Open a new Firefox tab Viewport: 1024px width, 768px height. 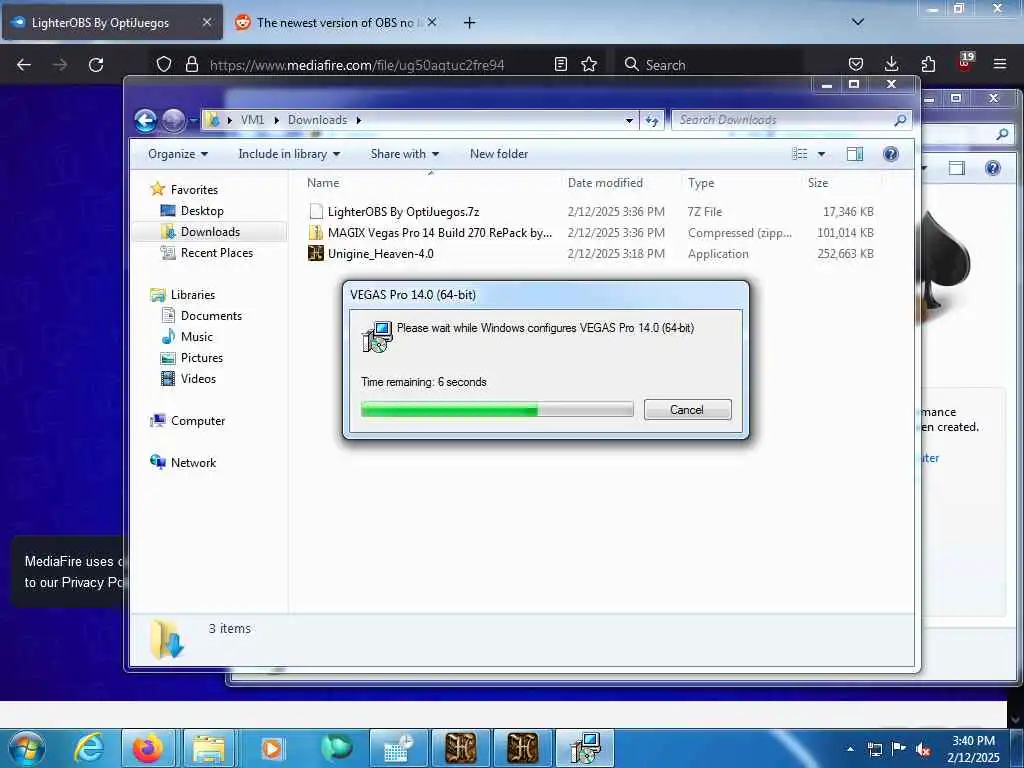click(469, 23)
